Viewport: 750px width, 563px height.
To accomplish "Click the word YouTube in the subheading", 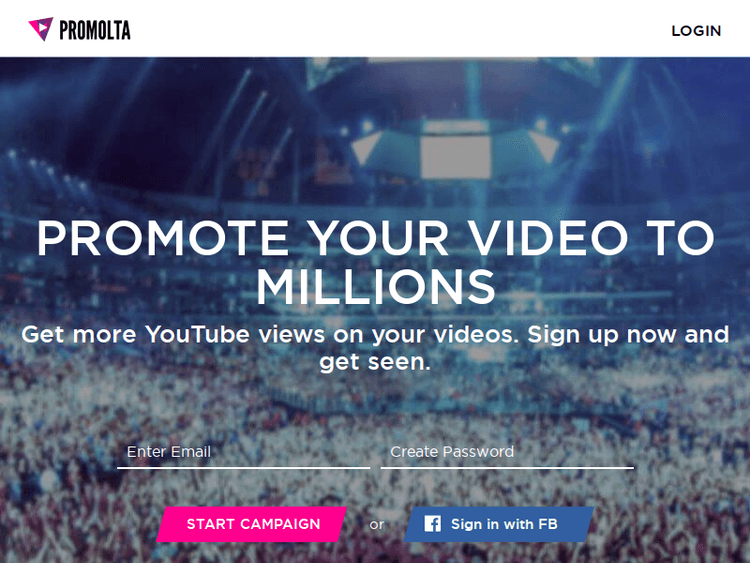I will pyautogui.click(x=198, y=334).
